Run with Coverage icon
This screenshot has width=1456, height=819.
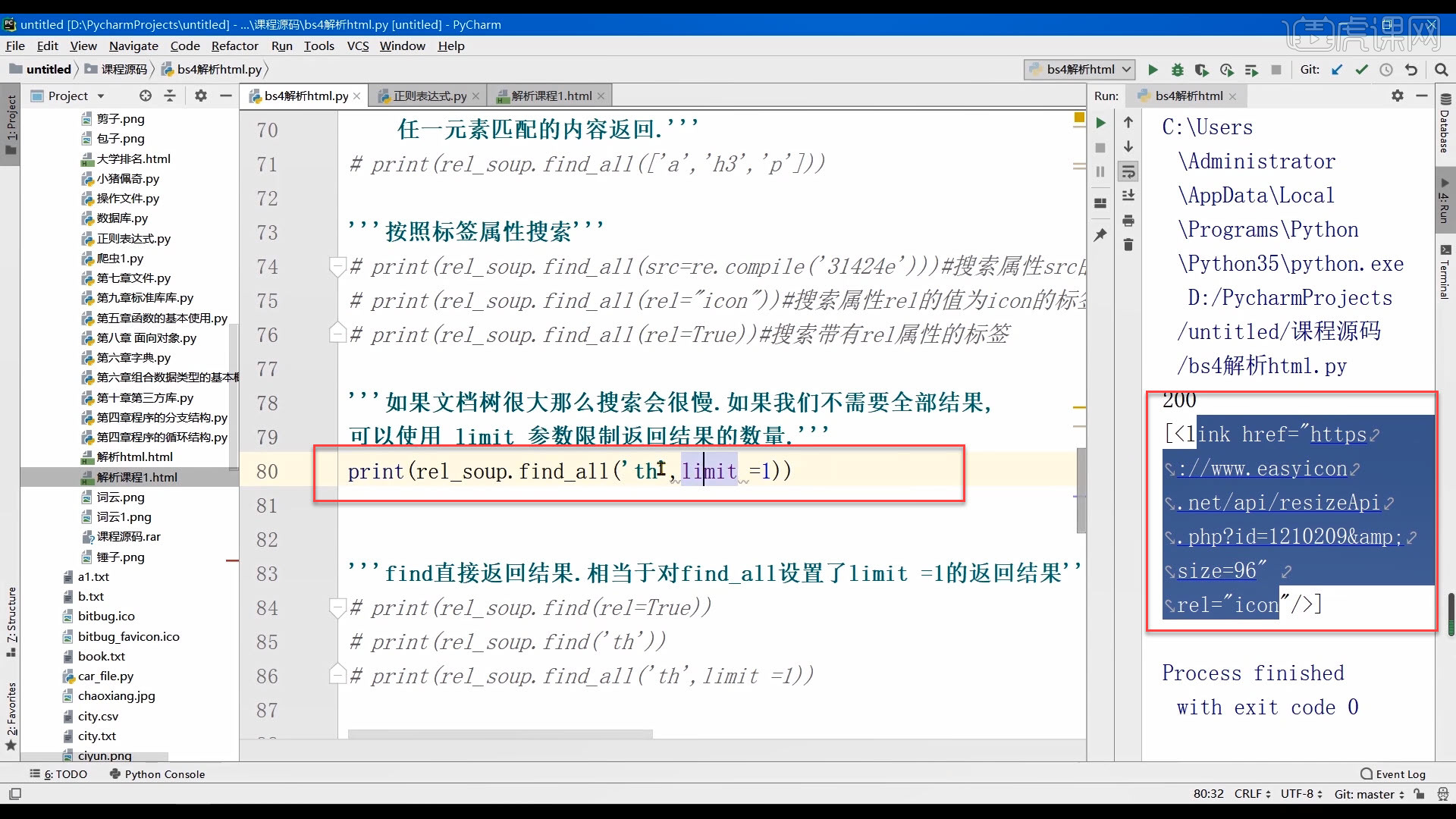click(1203, 69)
